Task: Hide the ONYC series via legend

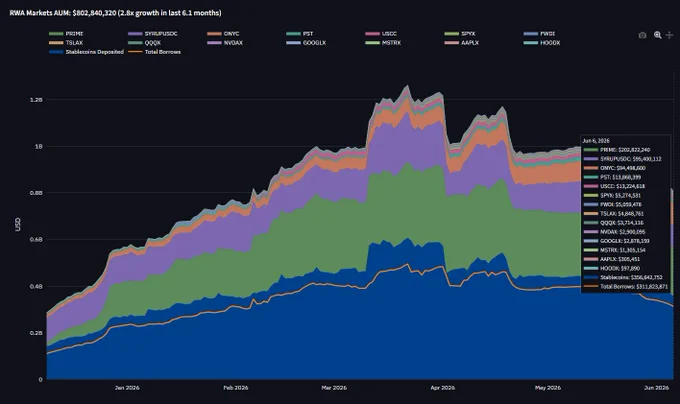Action: pyautogui.click(x=223, y=34)
